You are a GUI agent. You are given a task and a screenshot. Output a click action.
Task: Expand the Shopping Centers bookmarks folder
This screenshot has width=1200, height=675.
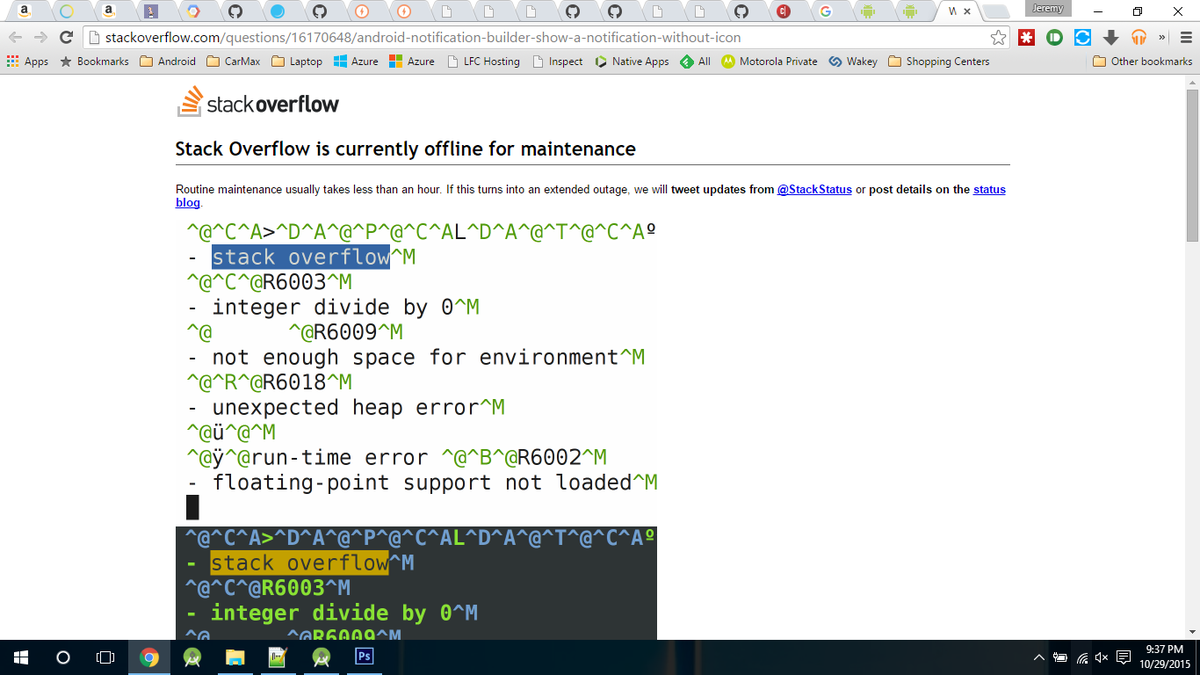[939, 61]
